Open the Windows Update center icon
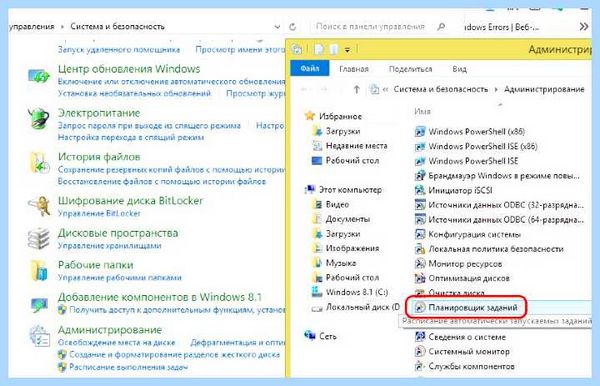This screenshot has height=386, width=600. pyautogui.click(x=39, y=76)
